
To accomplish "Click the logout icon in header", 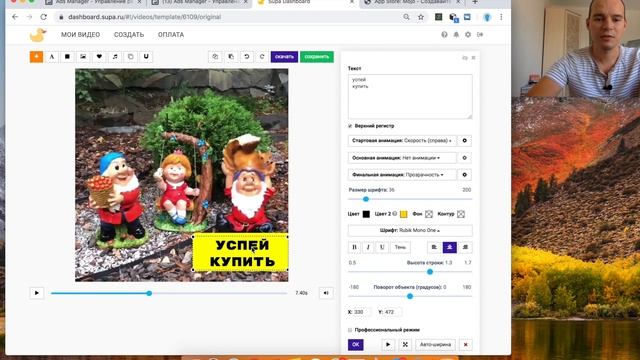I will click(480, 35).
